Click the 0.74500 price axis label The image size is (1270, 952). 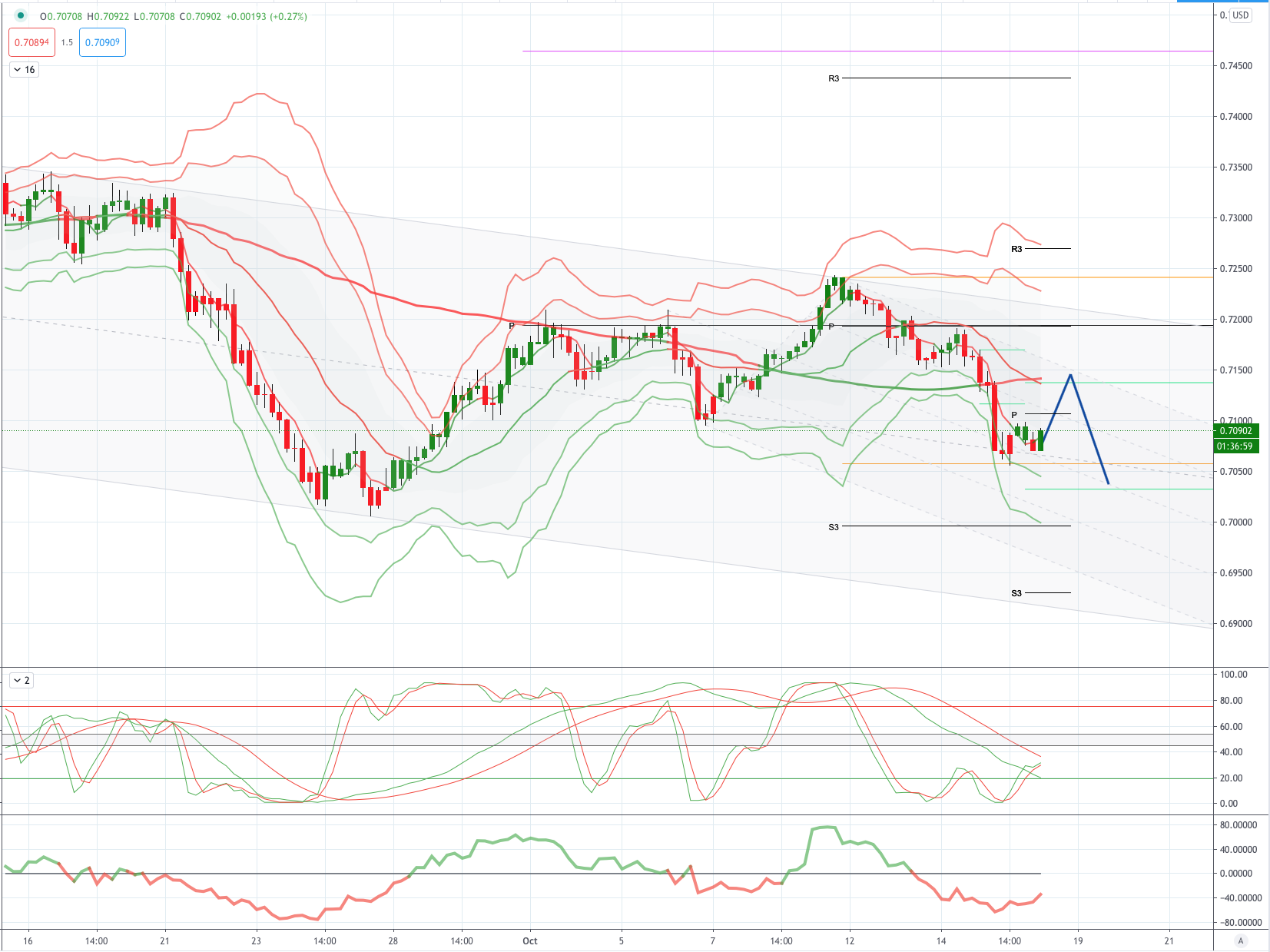1236,66
